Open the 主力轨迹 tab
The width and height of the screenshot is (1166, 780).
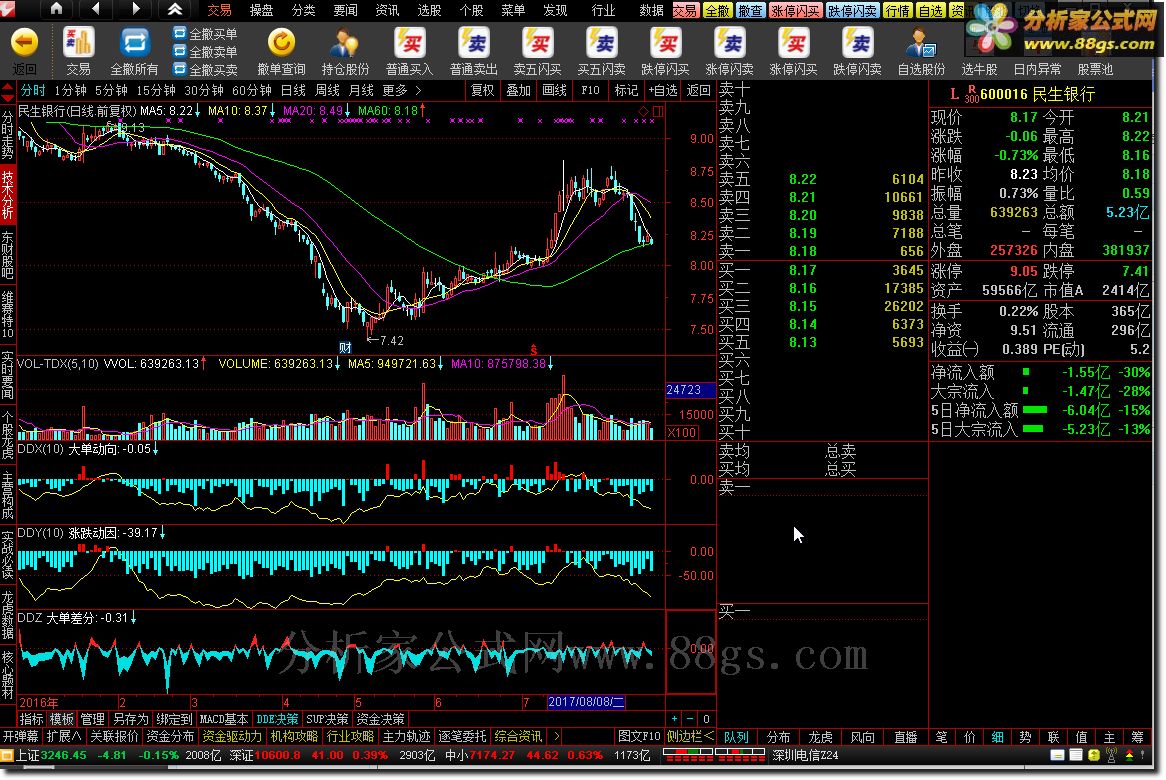(407, 736)
